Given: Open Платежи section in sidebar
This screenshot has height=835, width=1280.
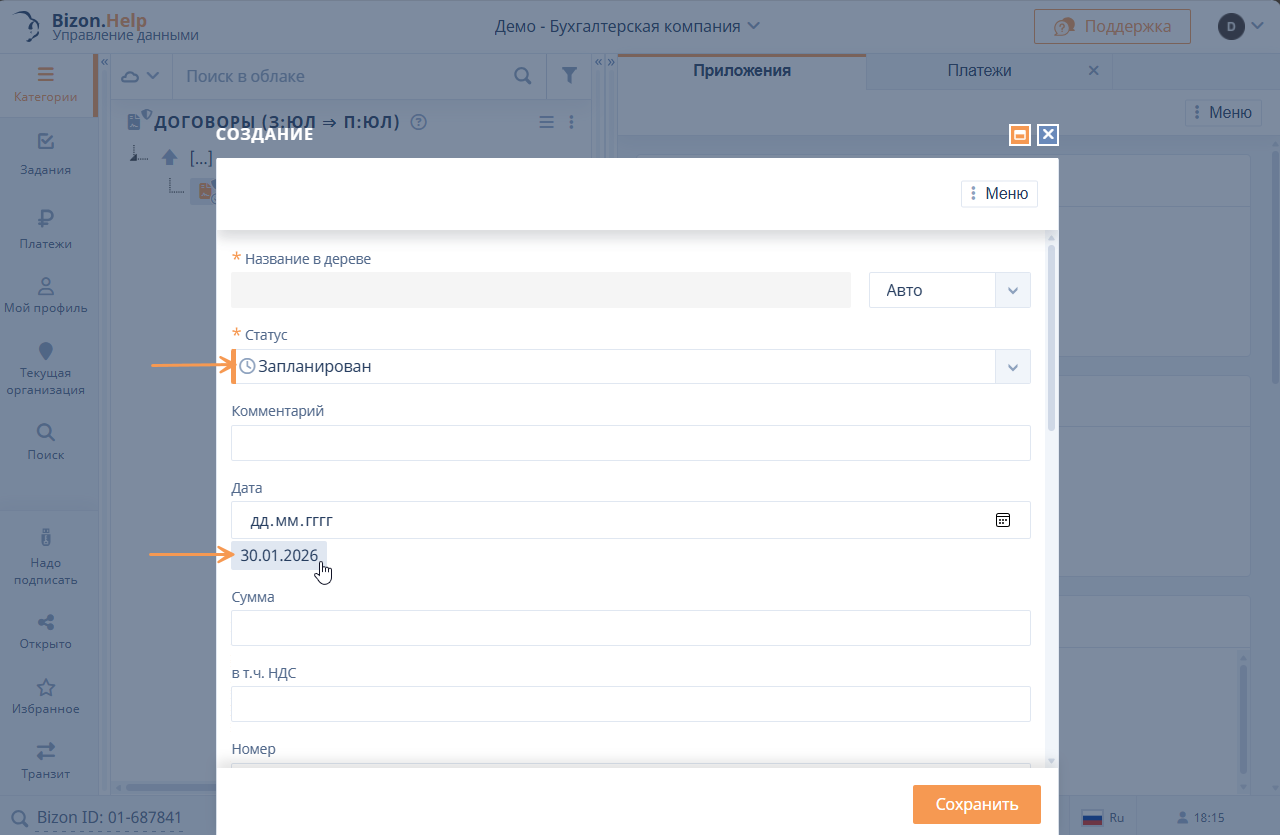Looking at the screenshot, I should (45, 229).
